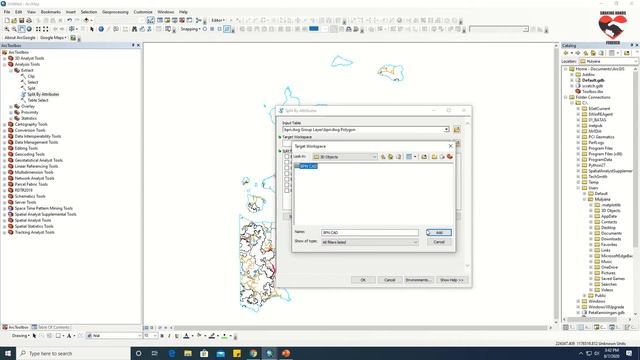The width and height of the screenshot is (640, 360).
Task: Open the Drawing dropdown menu
Action: (20, 336)
